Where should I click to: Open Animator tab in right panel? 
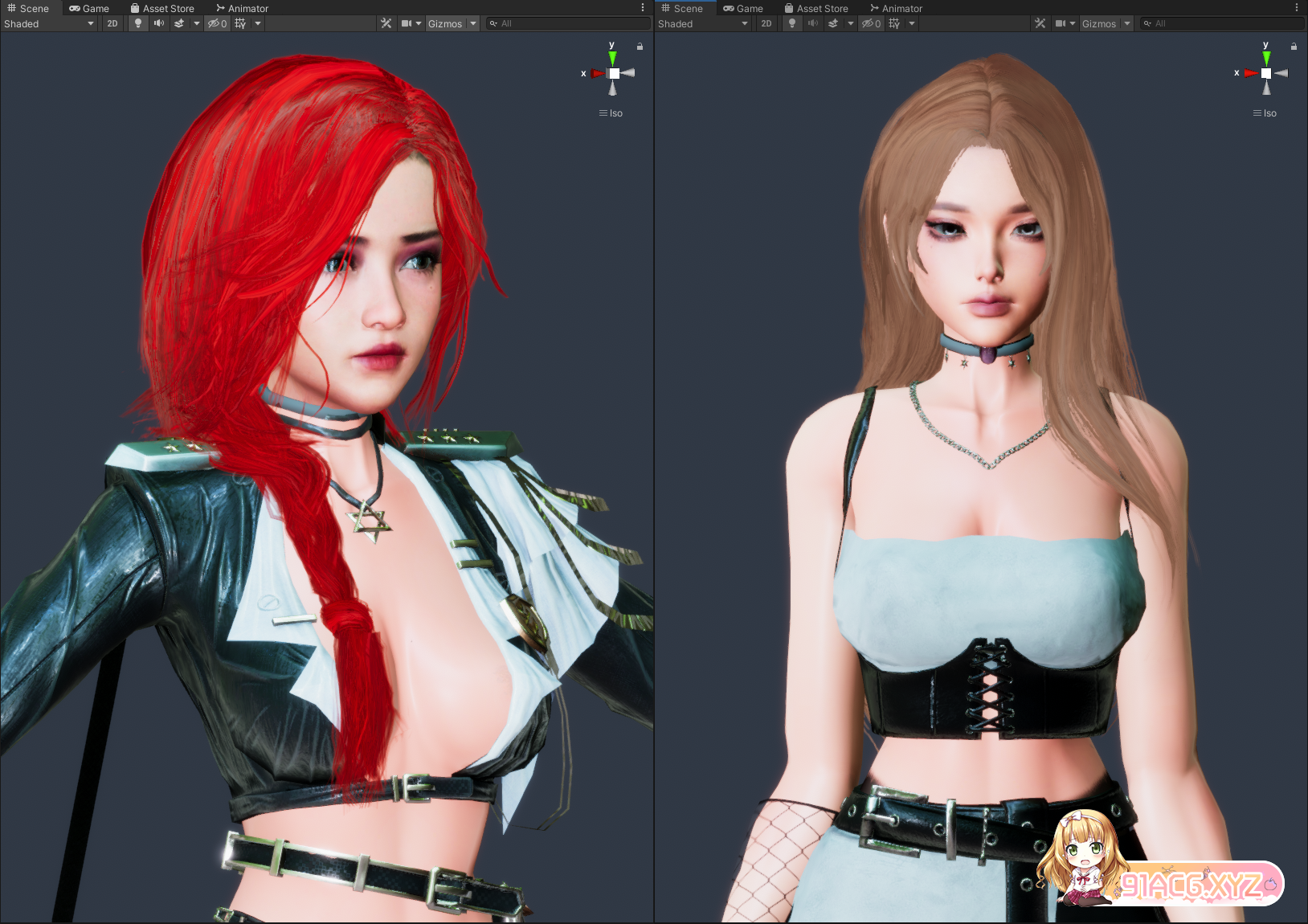[x=896, y=8]
